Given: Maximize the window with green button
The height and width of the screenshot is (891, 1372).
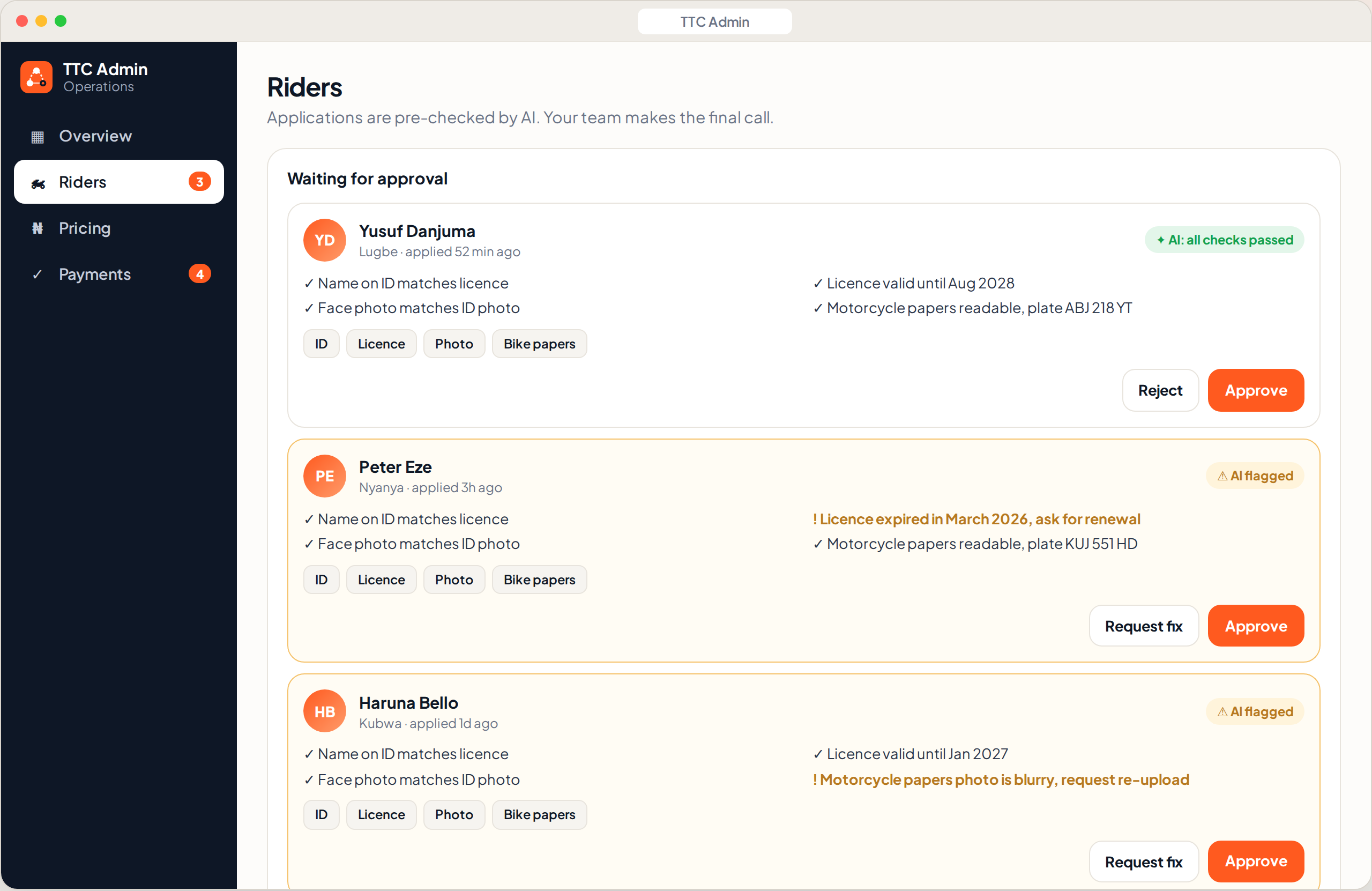Looking at the screenshot, I should coord(60,21).
